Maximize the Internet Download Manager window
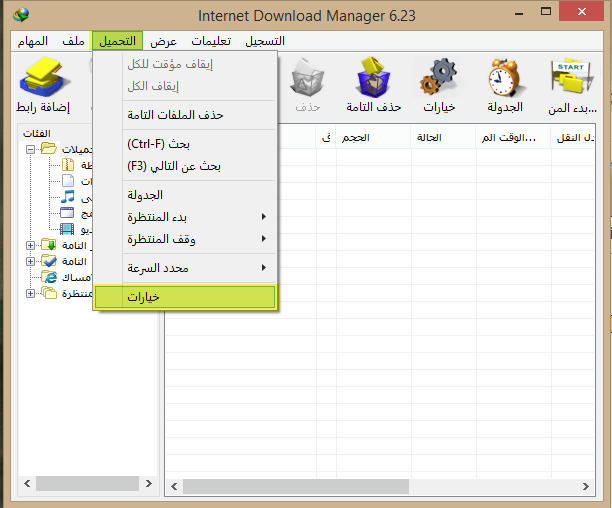The image size is (612, 508). [x=546, y=12]
